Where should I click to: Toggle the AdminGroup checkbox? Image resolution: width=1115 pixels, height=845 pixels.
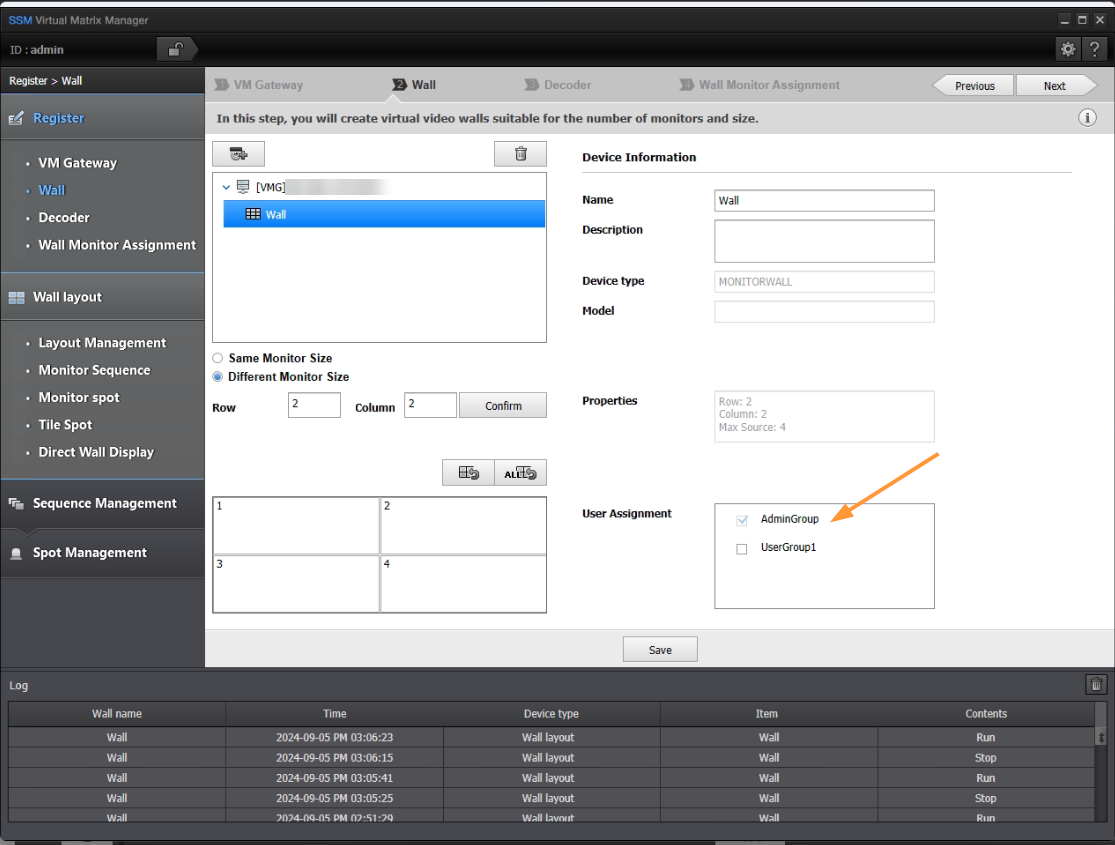[742, 520]
